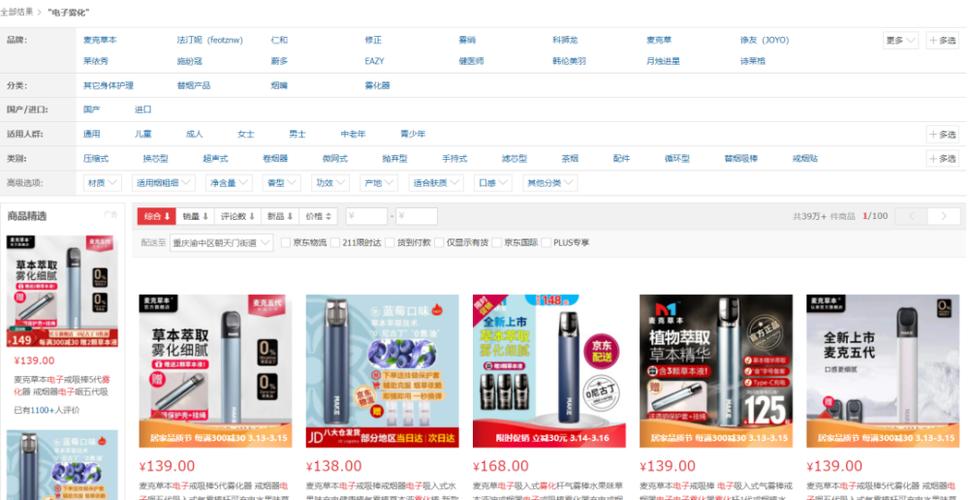Screen dimensions: 969x500
Task: Click the 已有1100+人评价 review link
Action: point(46,410)
